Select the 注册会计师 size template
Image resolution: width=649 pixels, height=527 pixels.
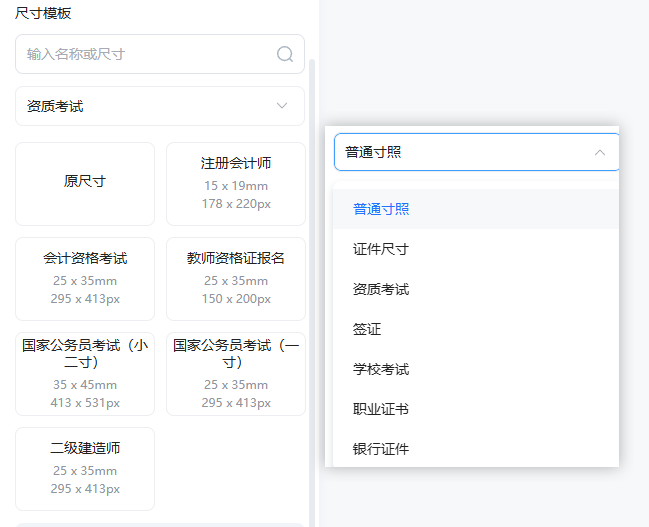tap(236, 184)
